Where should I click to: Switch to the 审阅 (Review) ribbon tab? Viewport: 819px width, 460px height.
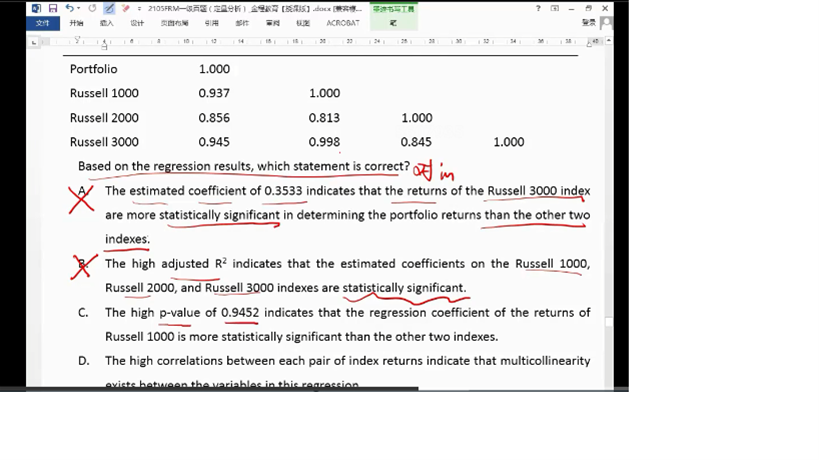pos(273,23)
